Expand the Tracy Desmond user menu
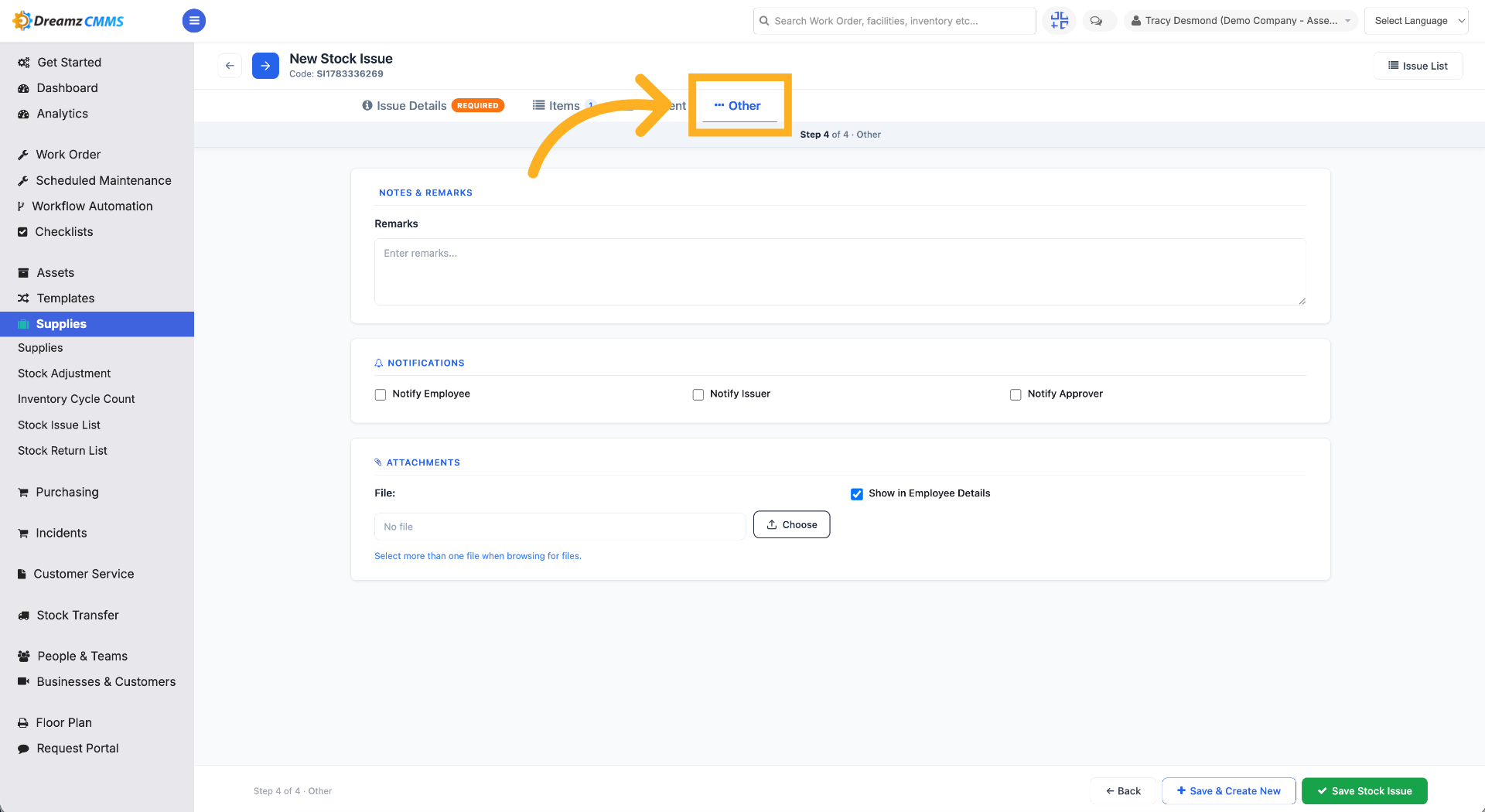The width and height of the screenshot is (1485, 812). [x=1241, y=21]
